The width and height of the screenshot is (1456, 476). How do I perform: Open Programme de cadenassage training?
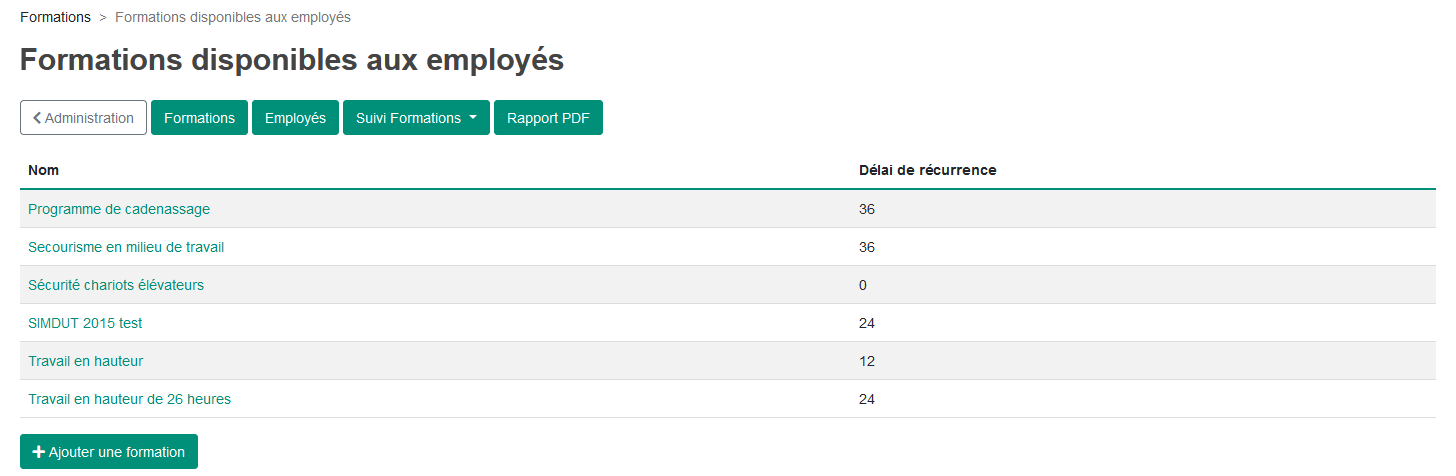pos(119,209)
